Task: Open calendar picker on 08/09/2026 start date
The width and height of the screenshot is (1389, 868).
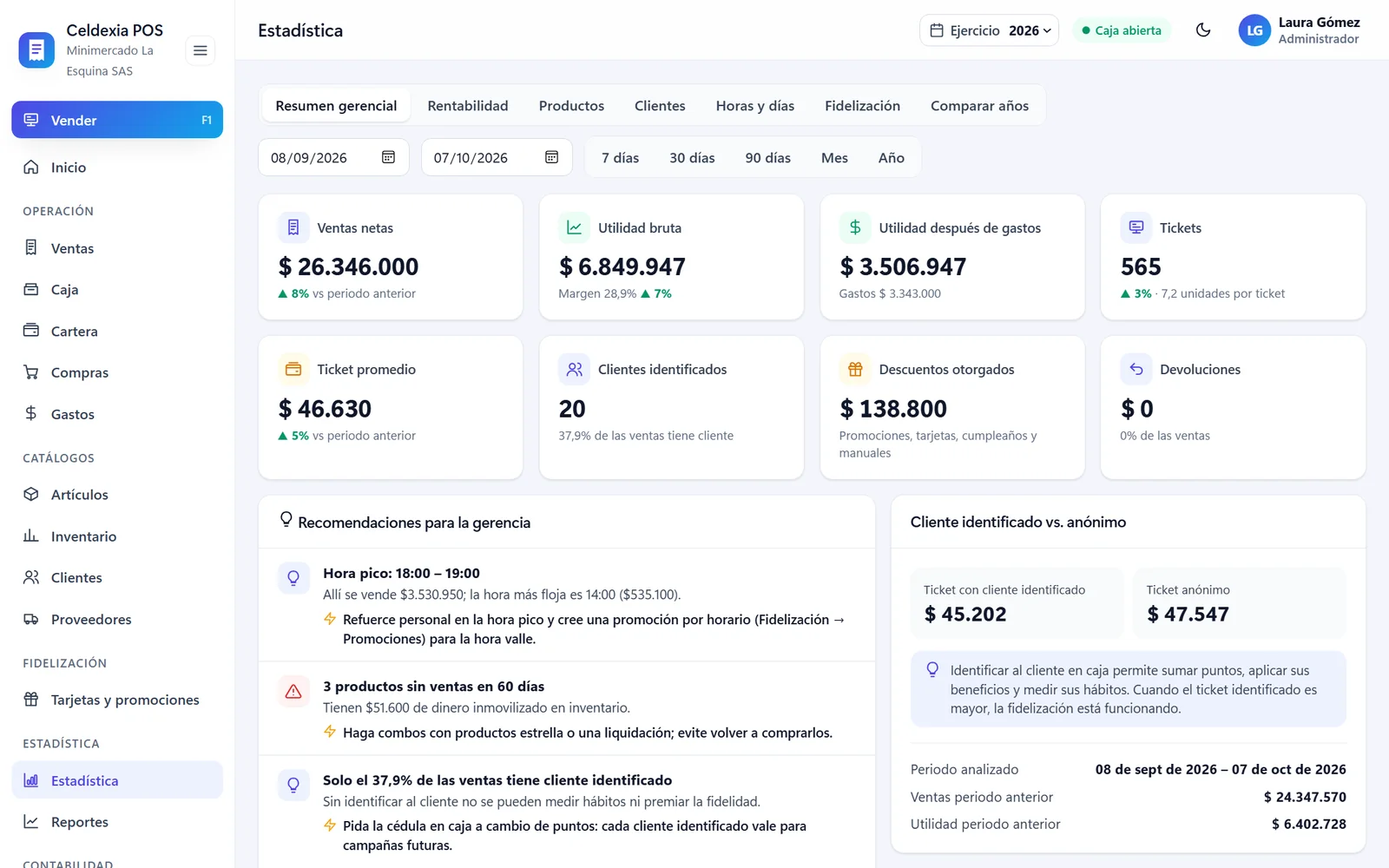Action: 388,157
